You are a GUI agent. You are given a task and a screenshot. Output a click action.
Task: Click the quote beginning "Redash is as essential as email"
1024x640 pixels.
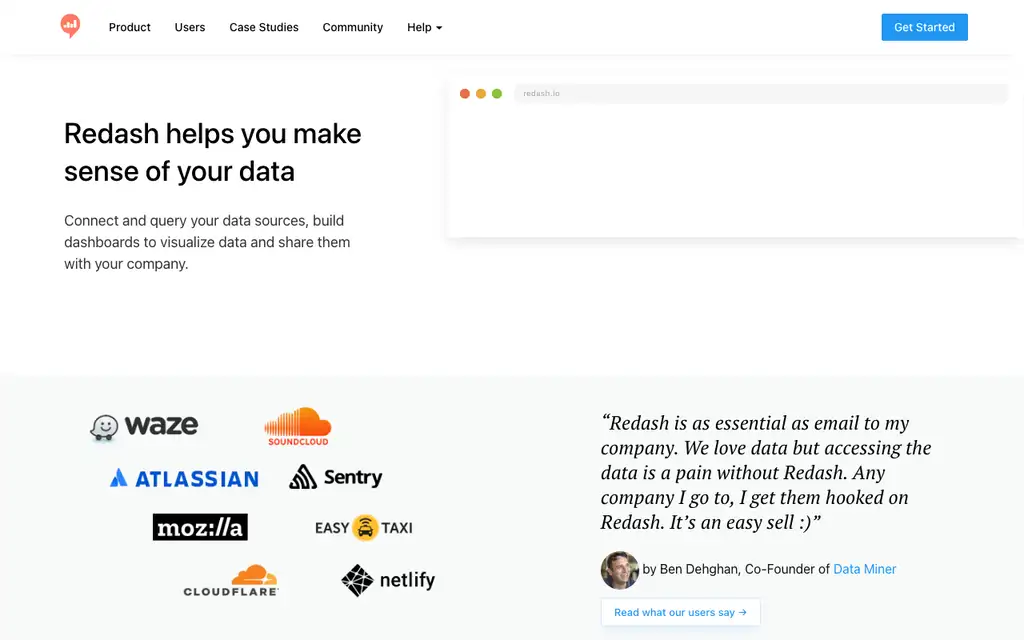[x=766, y=472]
